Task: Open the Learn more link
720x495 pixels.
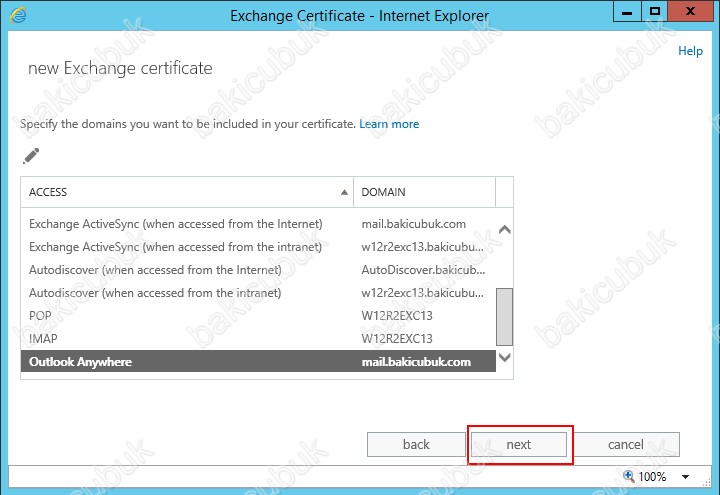Action: [389, 124]
